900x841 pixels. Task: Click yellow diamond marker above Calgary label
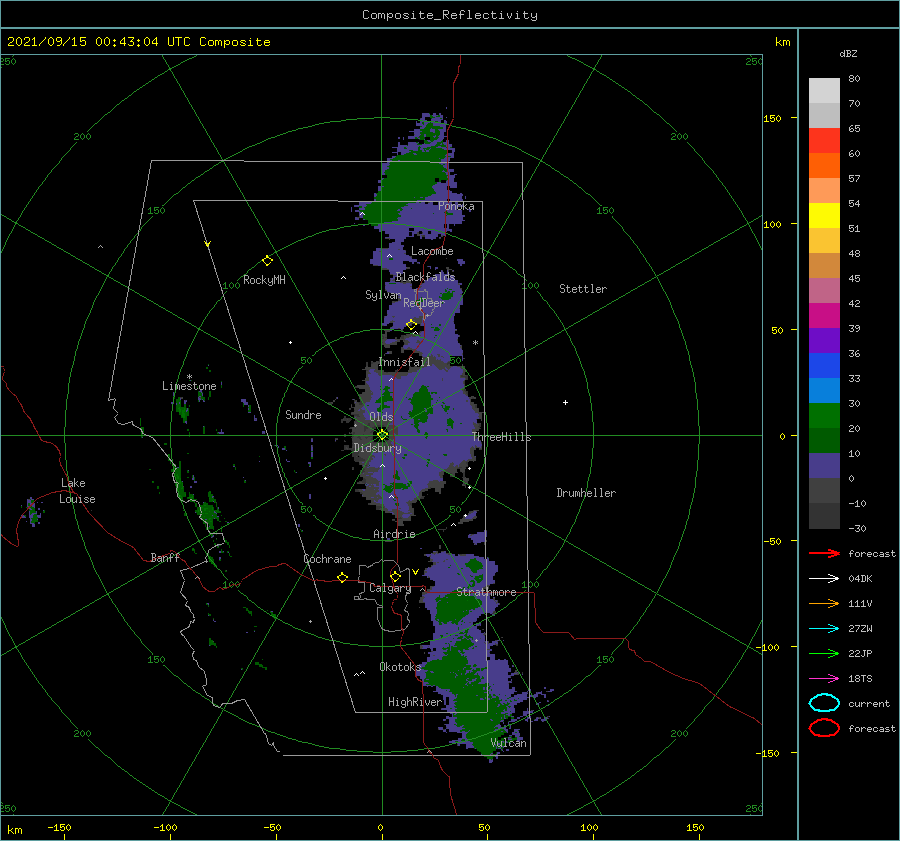pyautogui.click(x=395, y=576)
